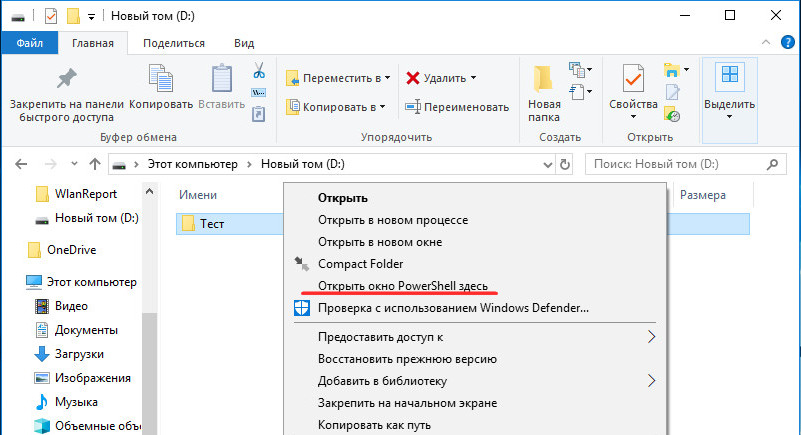Go back with the left arrow
801x435 pixels.
coord(21,164)
